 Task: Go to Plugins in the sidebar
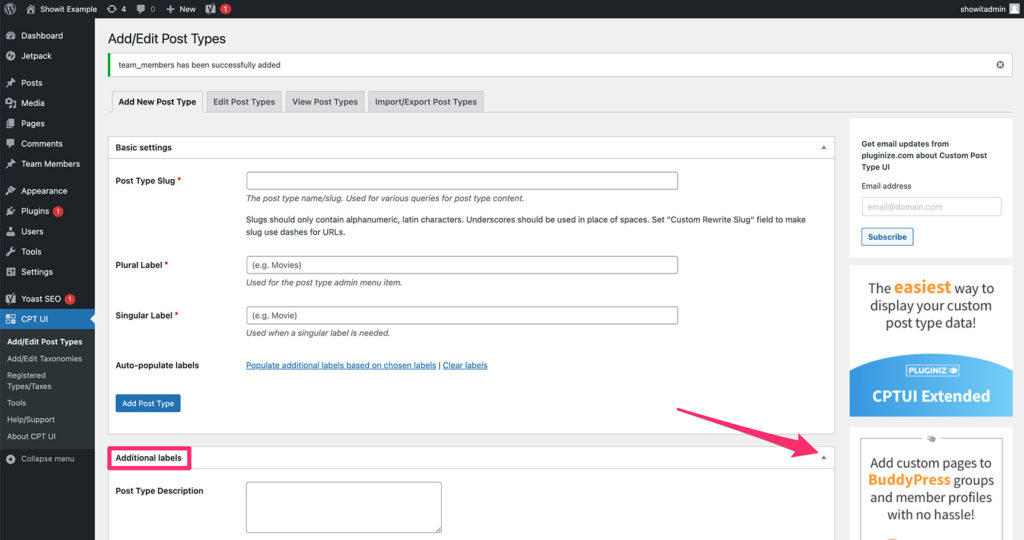35,211
